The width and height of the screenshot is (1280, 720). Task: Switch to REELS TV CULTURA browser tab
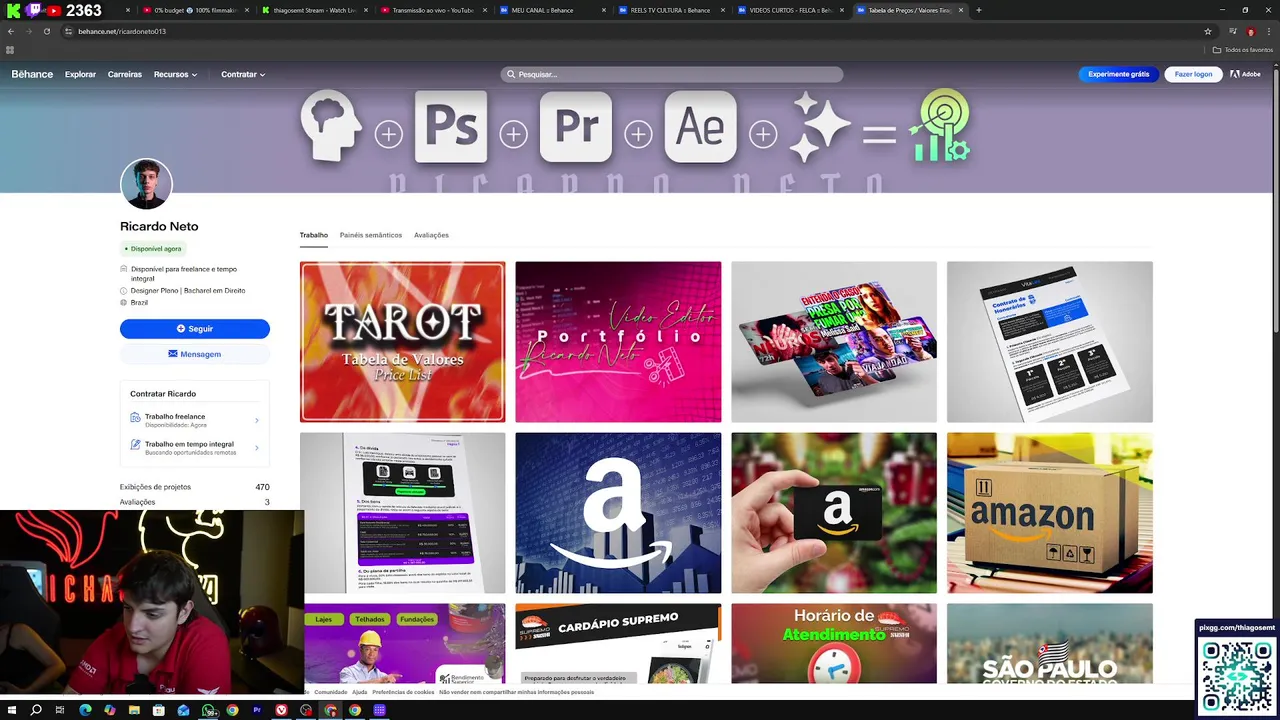[x=671, y=10]
